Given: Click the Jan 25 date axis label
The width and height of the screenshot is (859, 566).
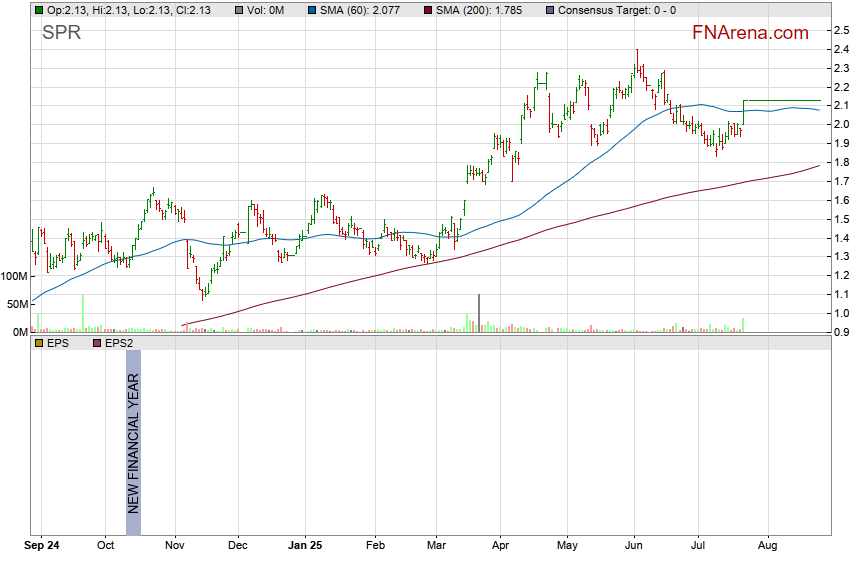Looking at the screenshot, I should pyautogui.click(x=306, y=547).
